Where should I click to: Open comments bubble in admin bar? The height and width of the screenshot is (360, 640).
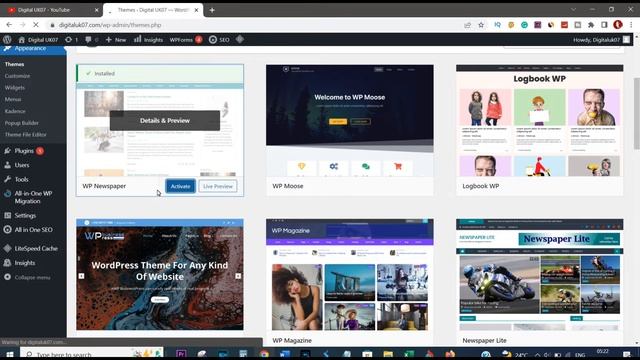[x=91, y=40]
